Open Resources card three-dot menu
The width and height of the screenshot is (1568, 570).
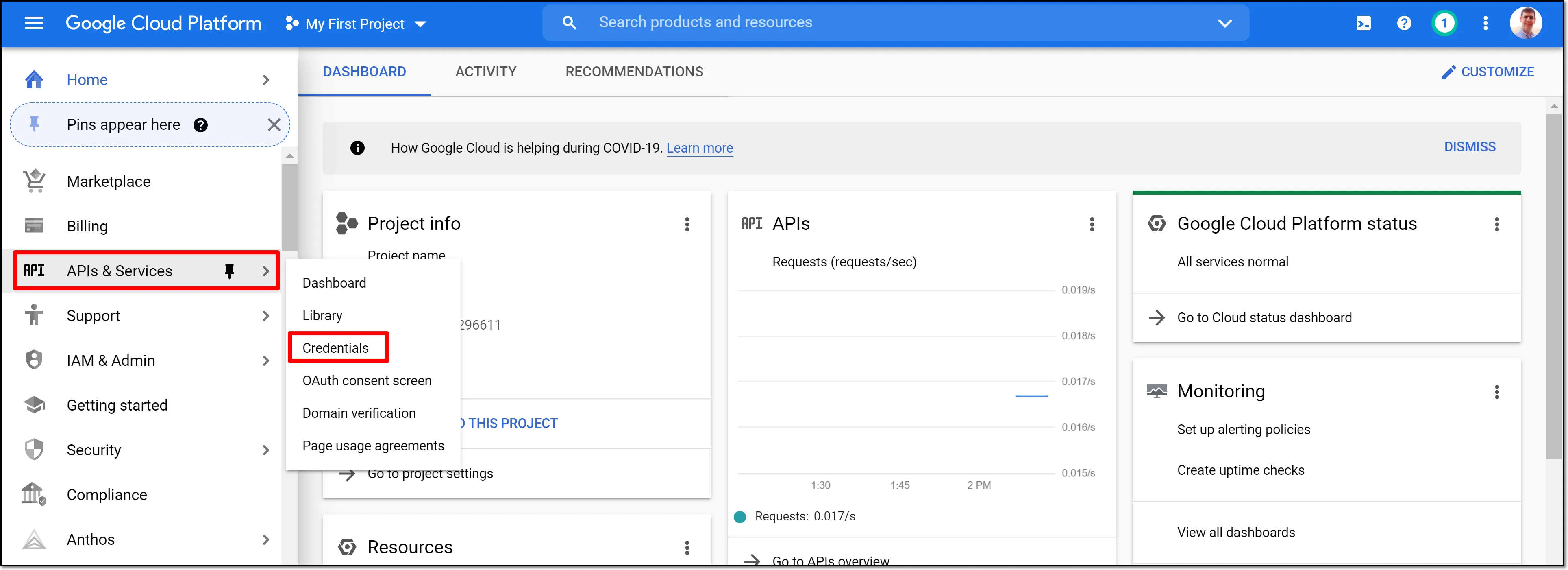point(687,548)
